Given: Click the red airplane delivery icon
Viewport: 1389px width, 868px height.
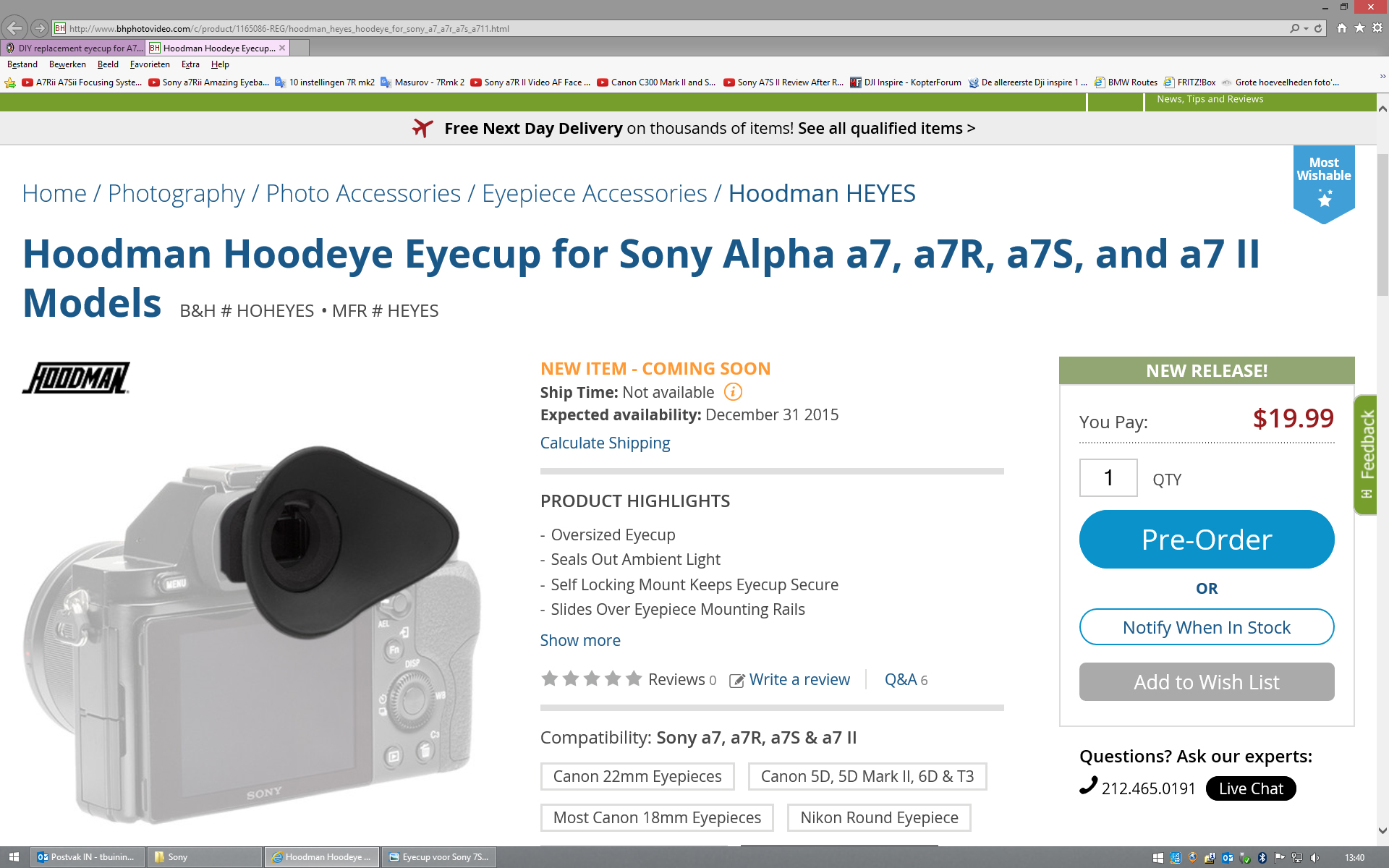Looking at the screenshot, I should pos(423,128).
